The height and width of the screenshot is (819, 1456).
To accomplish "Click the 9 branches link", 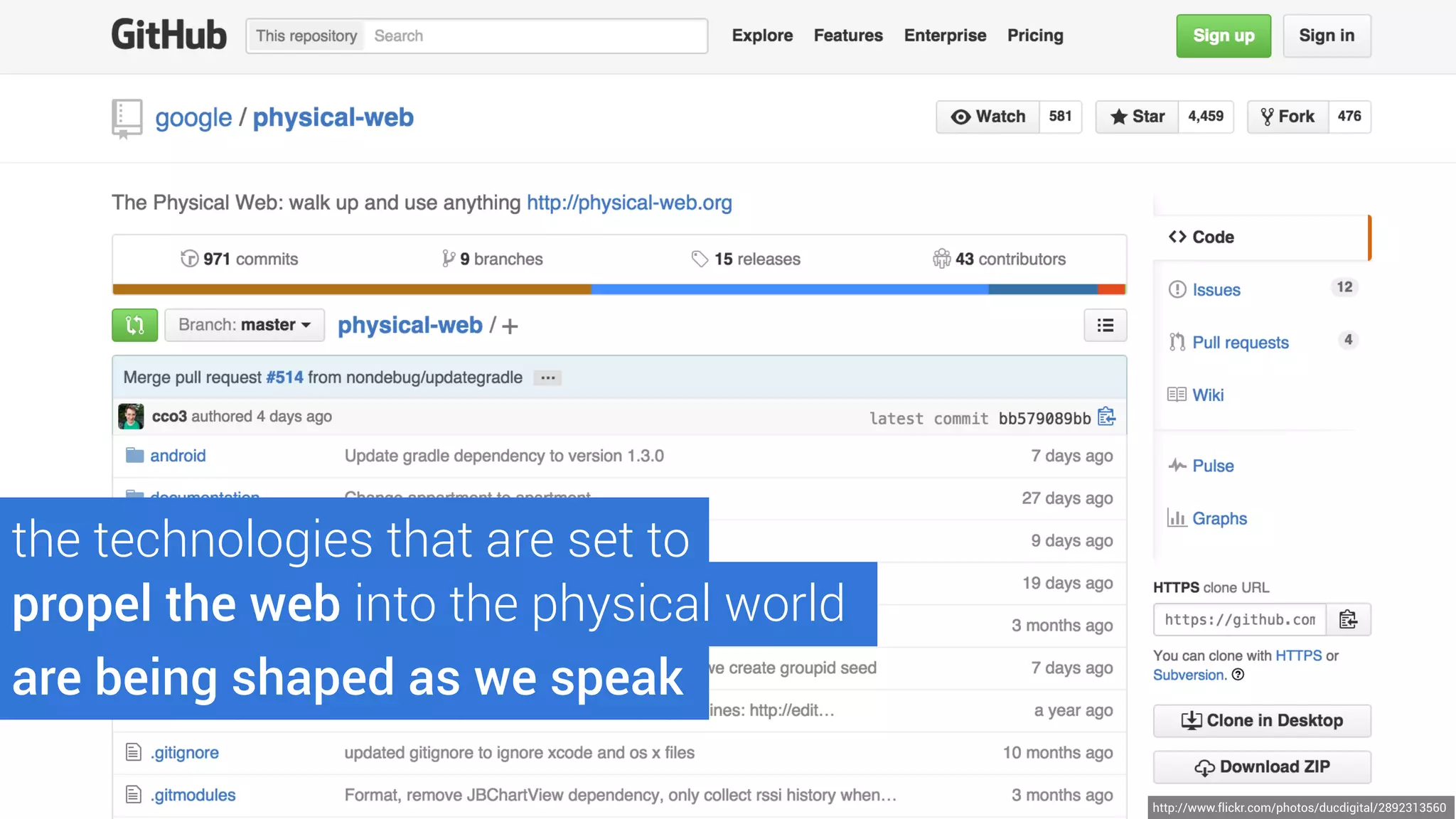I will coord(492,259).
